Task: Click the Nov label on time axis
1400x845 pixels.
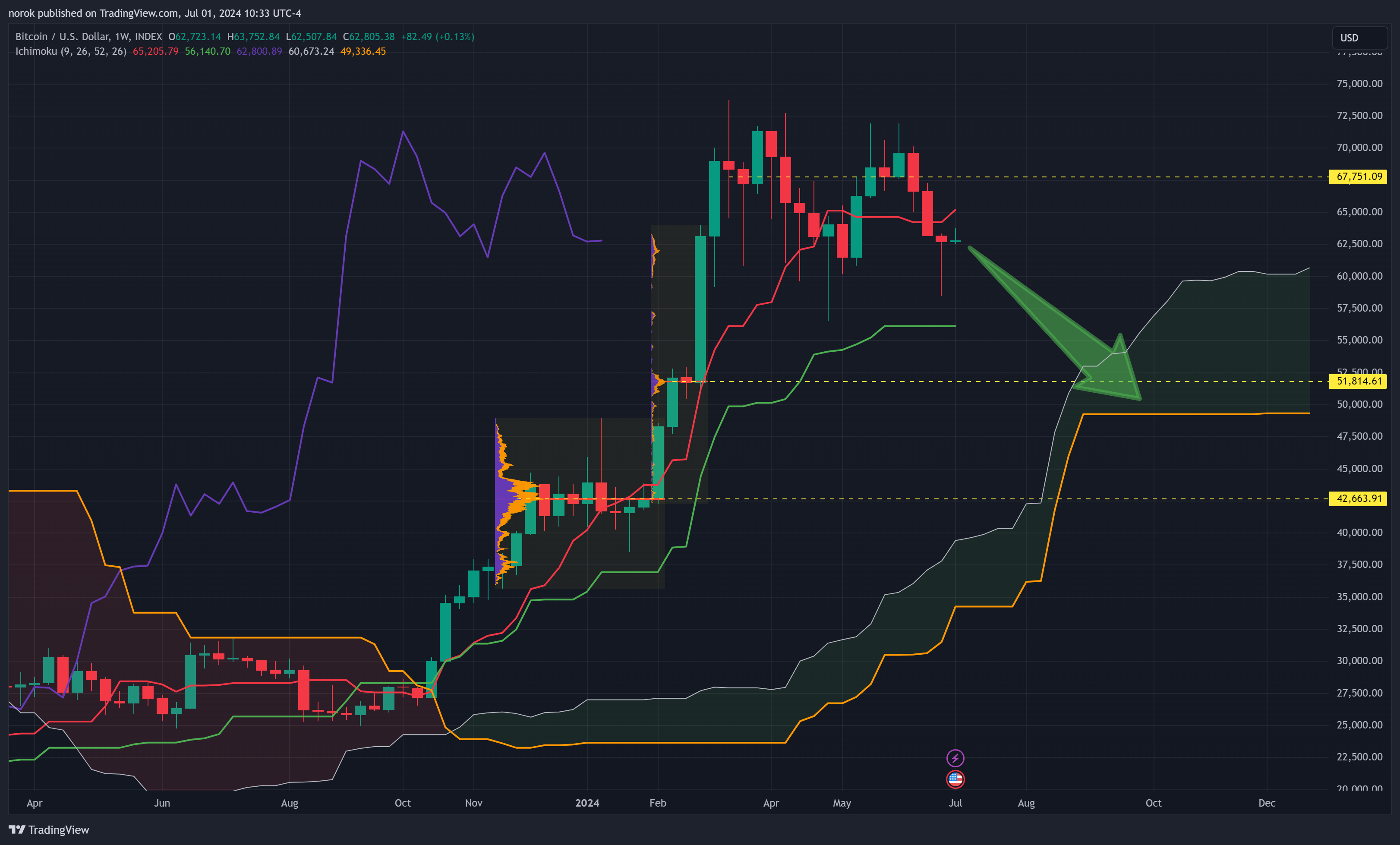Action: coord(473,803)
